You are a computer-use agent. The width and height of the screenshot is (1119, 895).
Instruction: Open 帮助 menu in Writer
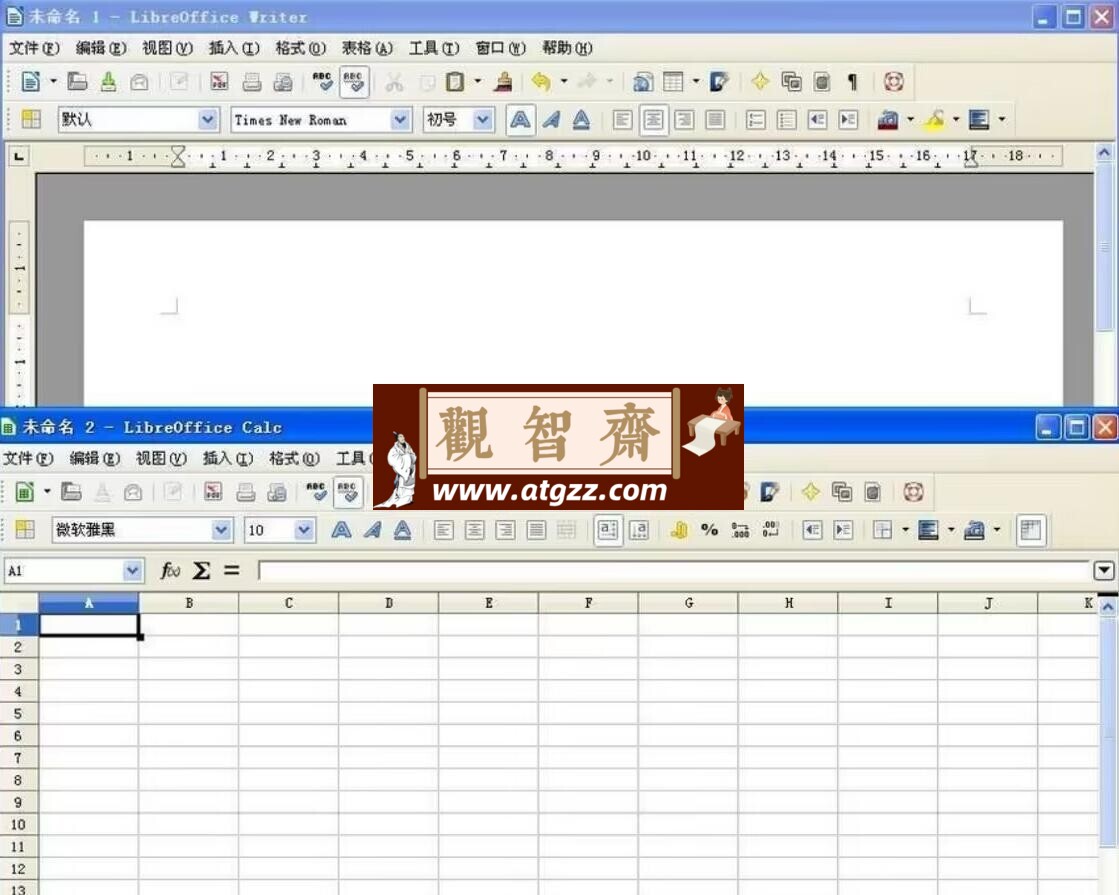[x=567, y=48]
